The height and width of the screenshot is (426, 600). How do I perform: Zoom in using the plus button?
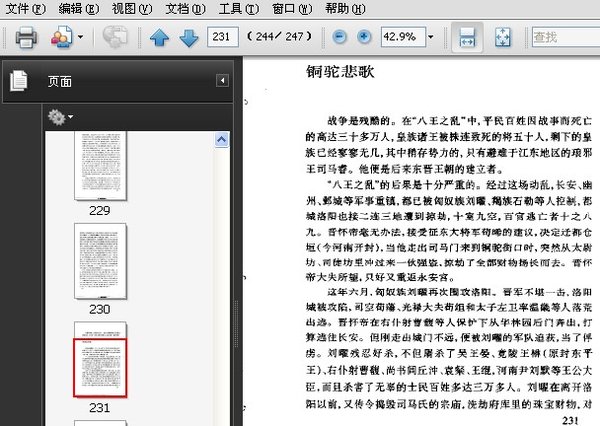363,37
